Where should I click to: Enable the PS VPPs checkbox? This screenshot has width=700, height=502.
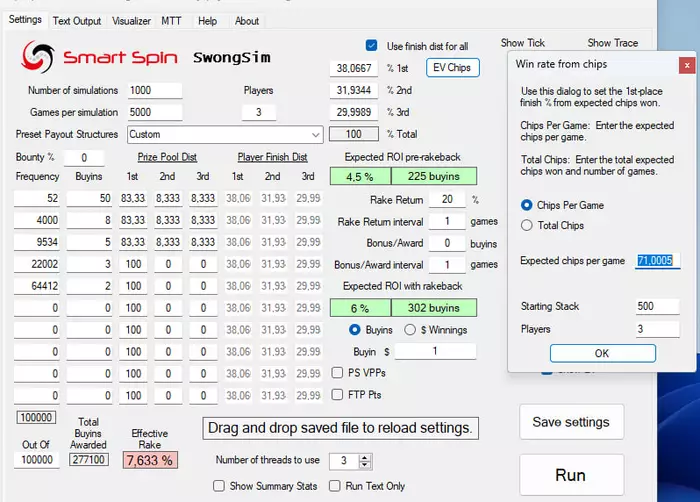pyautogui.click(x=338, y=372)
